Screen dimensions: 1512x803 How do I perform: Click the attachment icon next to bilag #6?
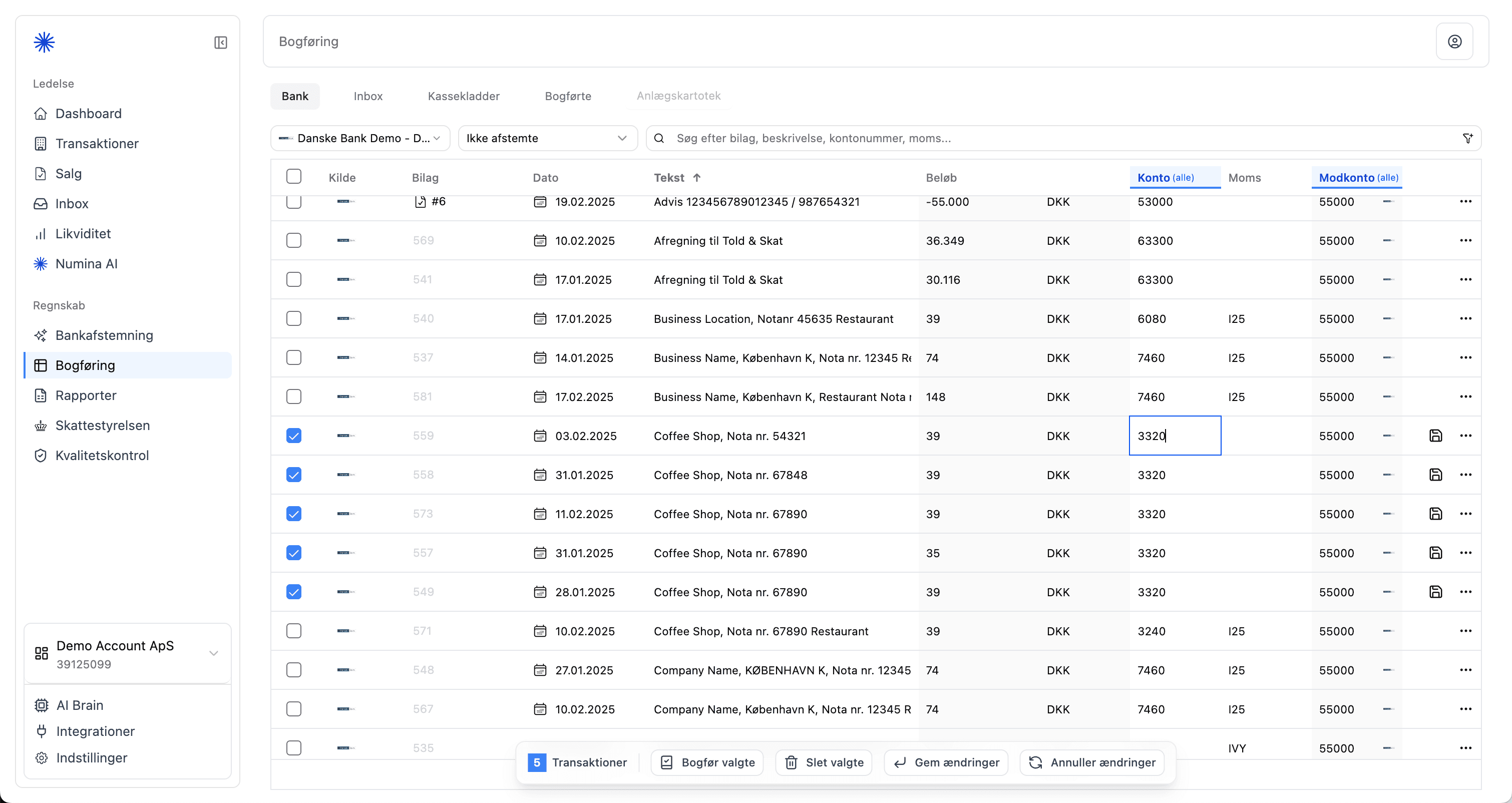(x=420, y=201)
